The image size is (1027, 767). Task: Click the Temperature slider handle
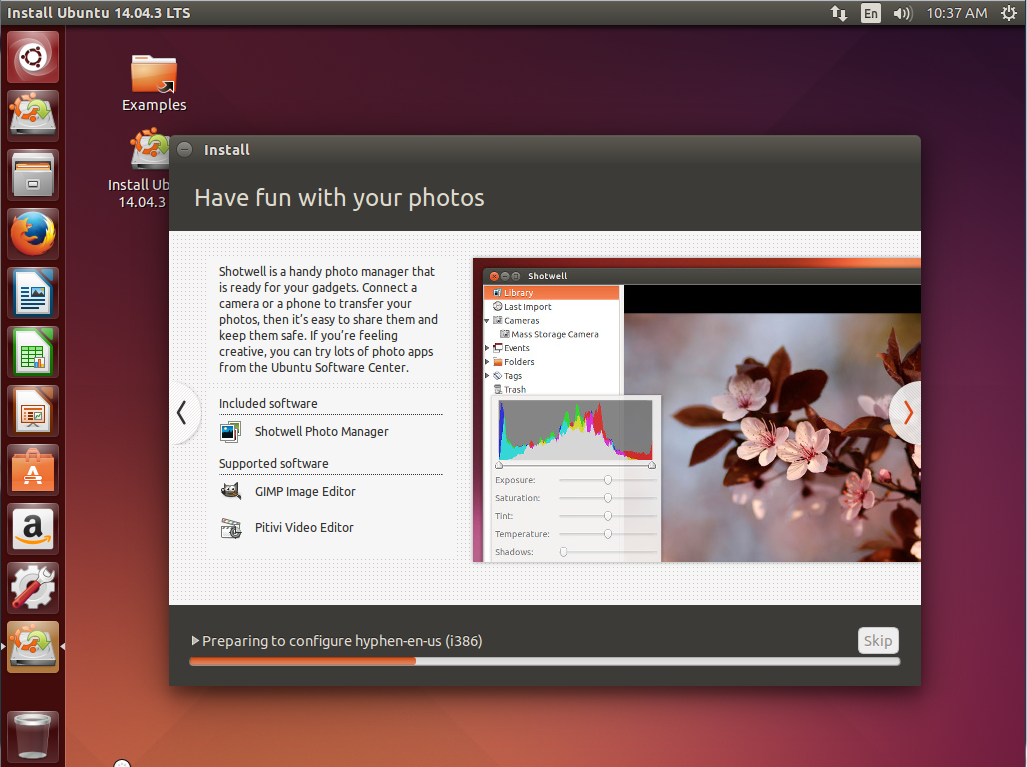point(608,534)
